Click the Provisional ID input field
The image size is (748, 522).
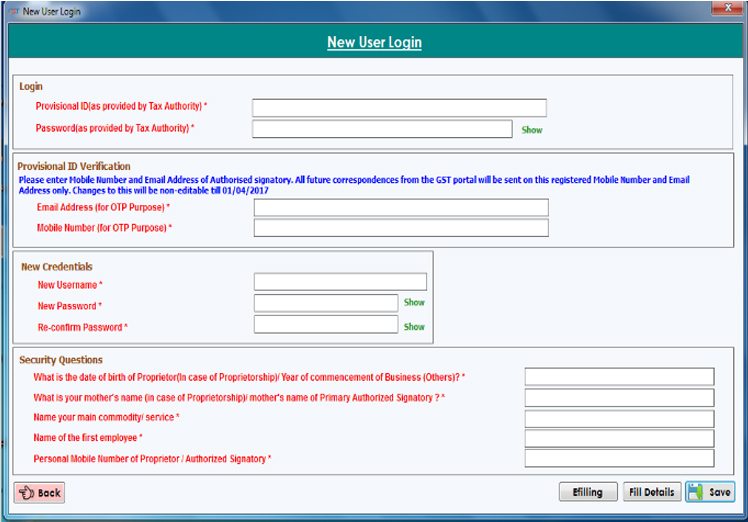coord(399,108)
